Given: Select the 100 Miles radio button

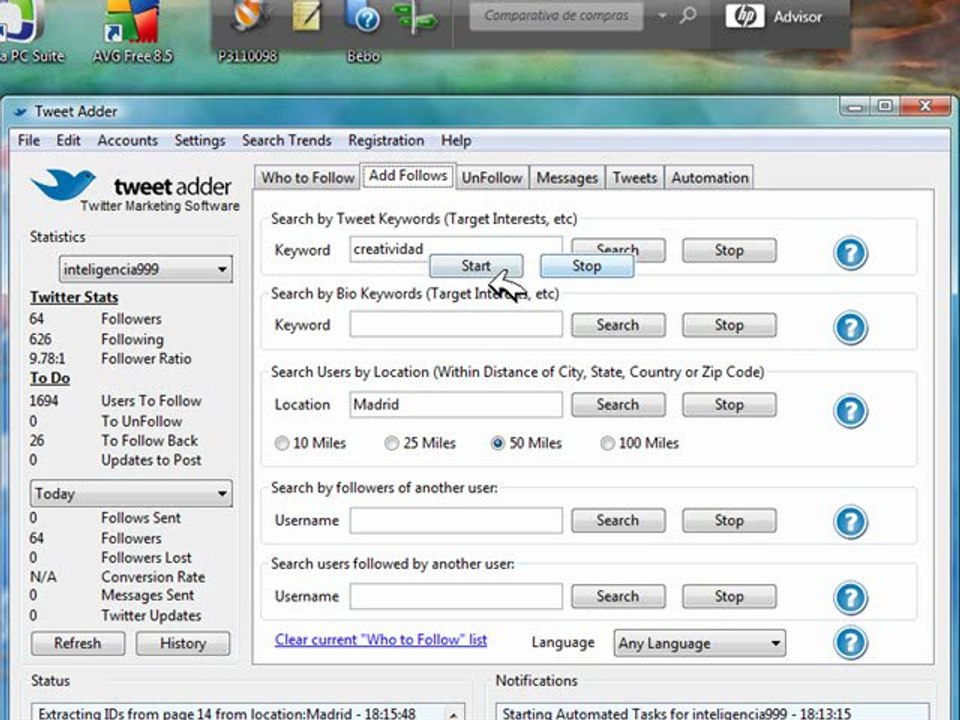Looking at the screenshot, I should click(x=607, y=443).
